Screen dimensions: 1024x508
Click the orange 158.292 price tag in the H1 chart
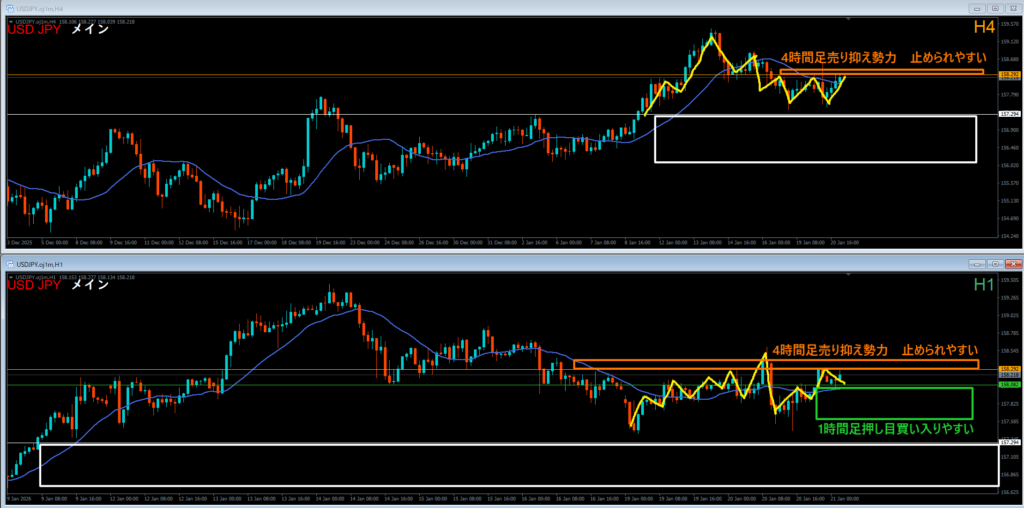pyautogui.click(x=1009, y=370)
